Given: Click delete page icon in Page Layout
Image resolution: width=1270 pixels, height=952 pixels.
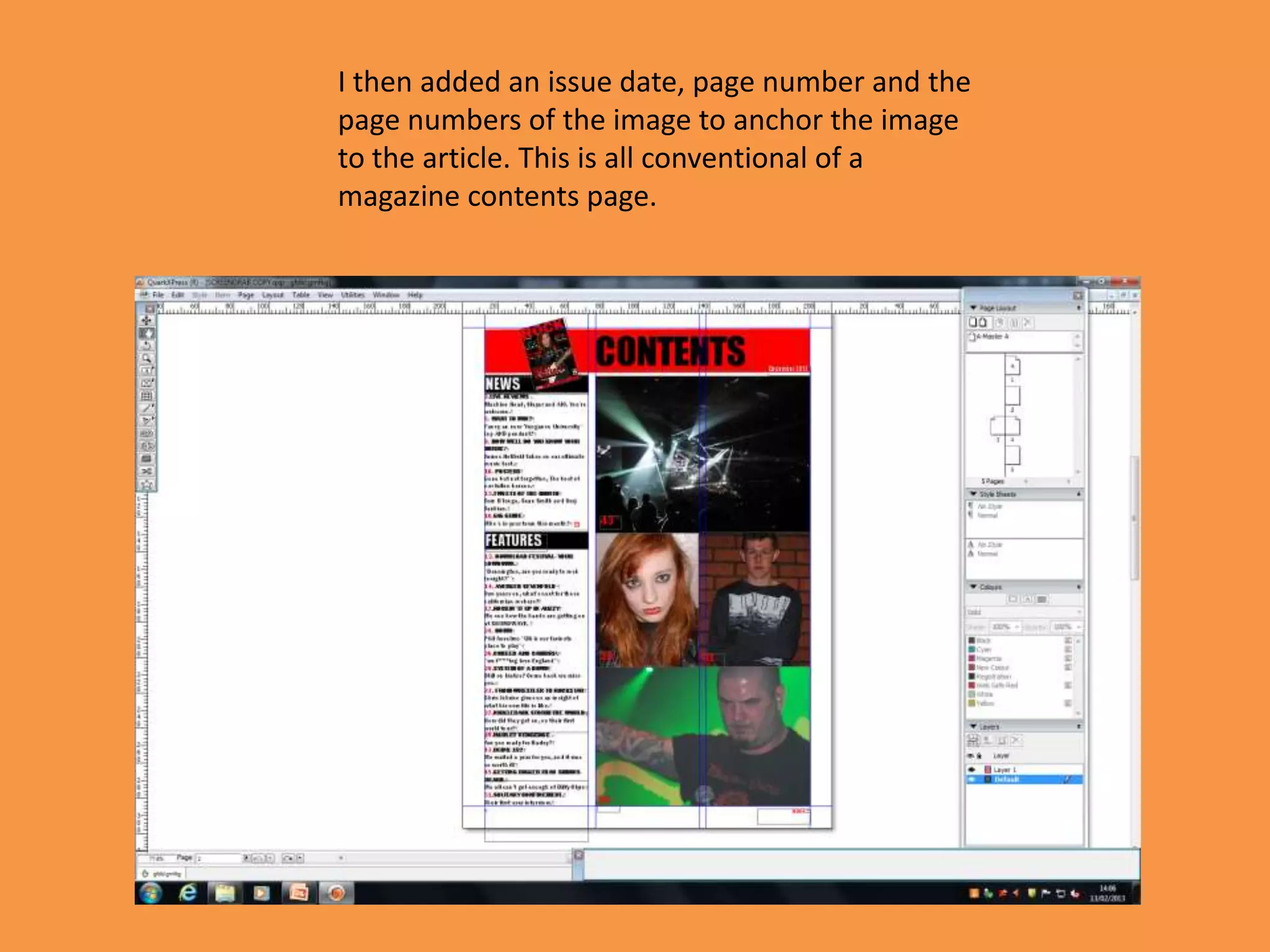Looking at the screenshot, I should click(x=1028, y=322).
